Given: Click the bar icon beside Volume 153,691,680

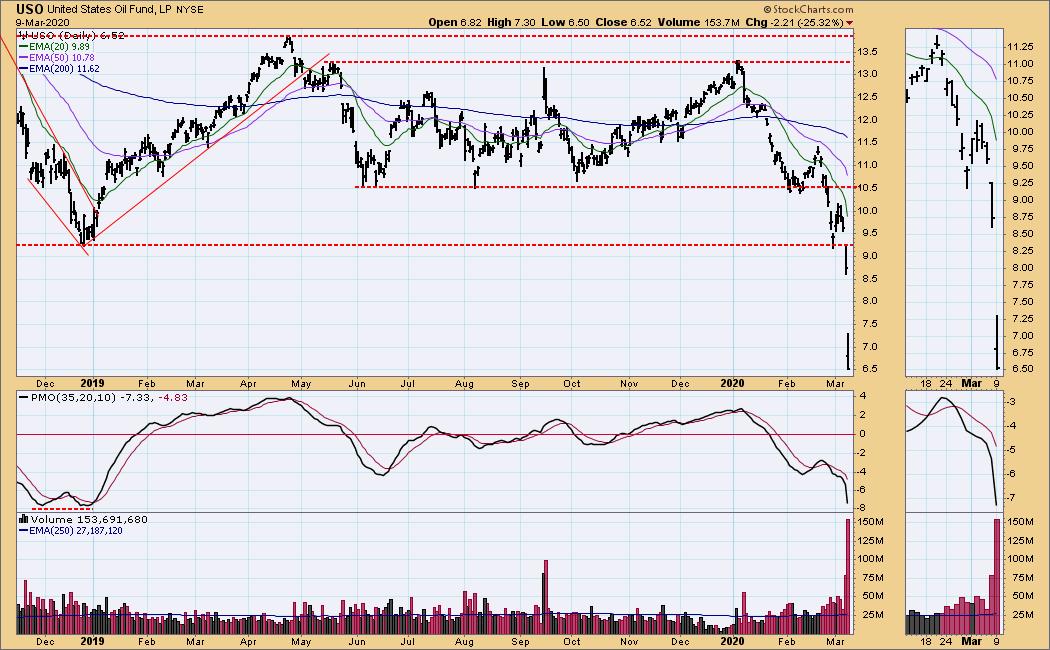Looking at the screenshot, I should click(23, 519).
